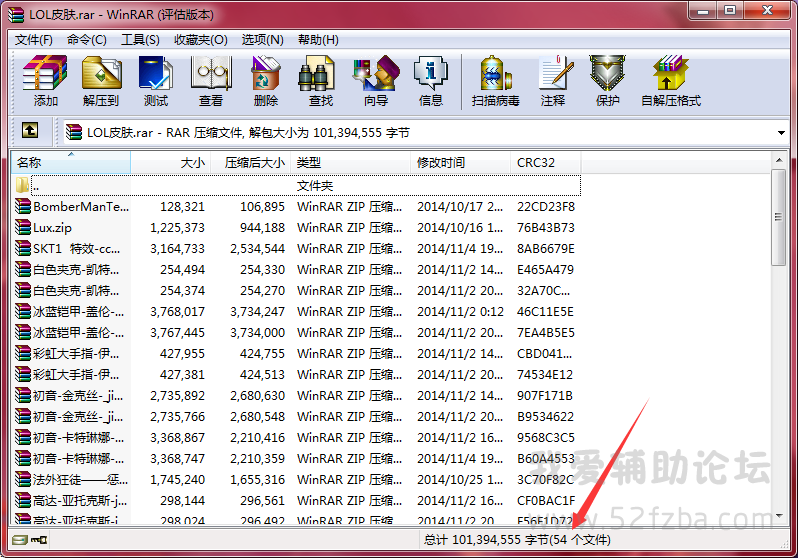
Task: Open the 查找 (Find) binoculars tool
Action: click(321, 81)
